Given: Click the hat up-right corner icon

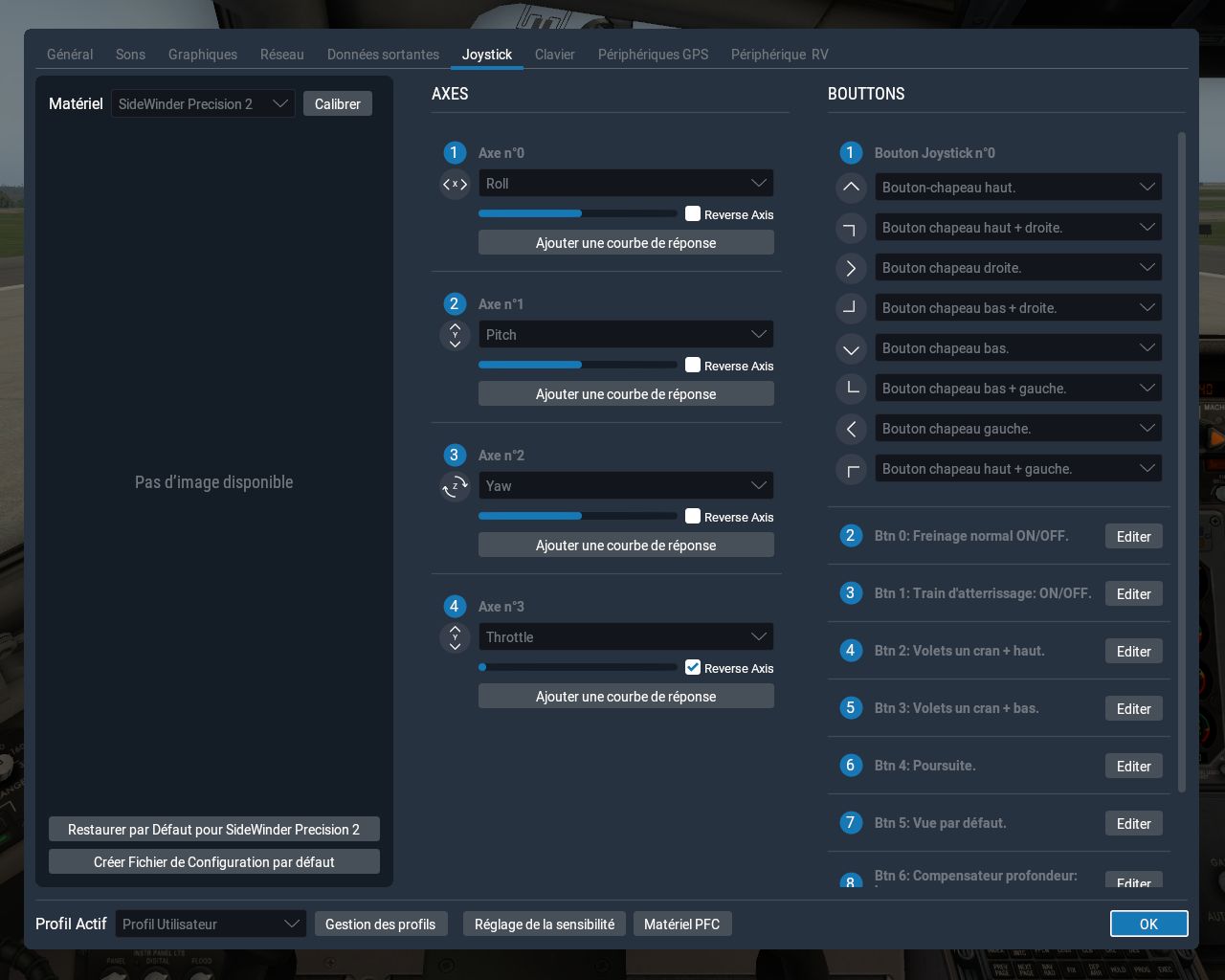Looking at the screenshot, I should tap(851, 228).
